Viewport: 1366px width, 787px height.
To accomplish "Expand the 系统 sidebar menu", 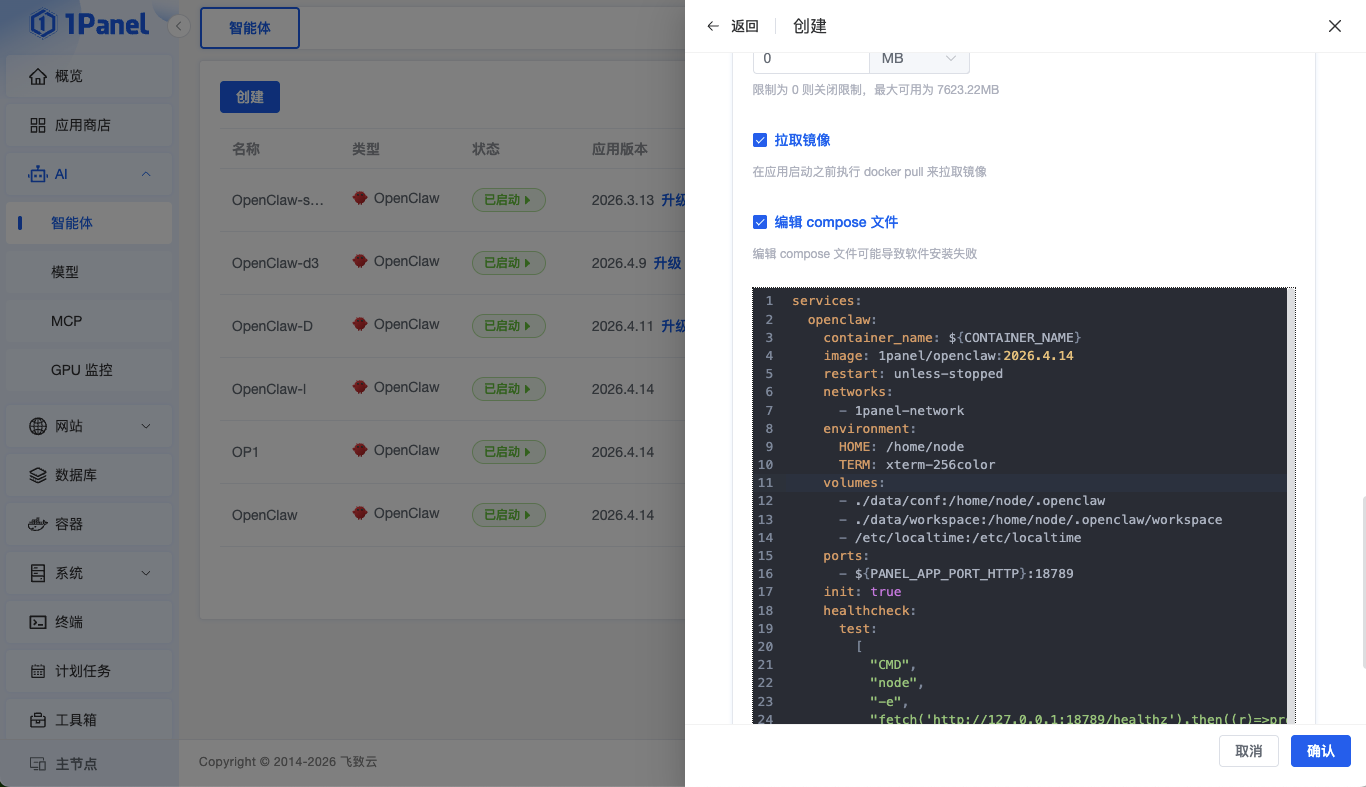I will tap(146, 574).
